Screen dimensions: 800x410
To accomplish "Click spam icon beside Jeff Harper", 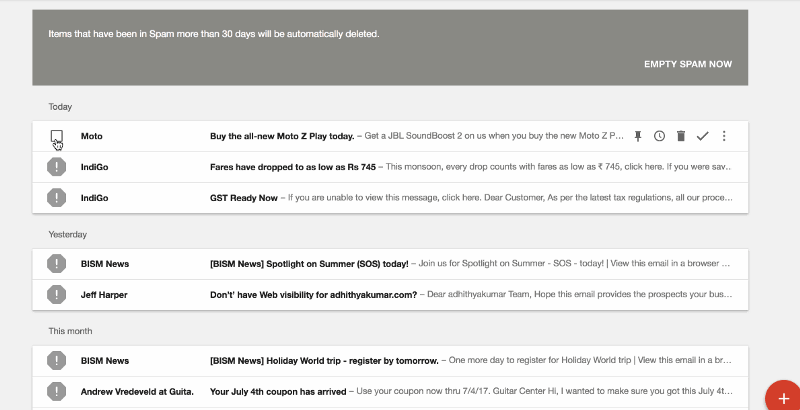I will (56, 294).
